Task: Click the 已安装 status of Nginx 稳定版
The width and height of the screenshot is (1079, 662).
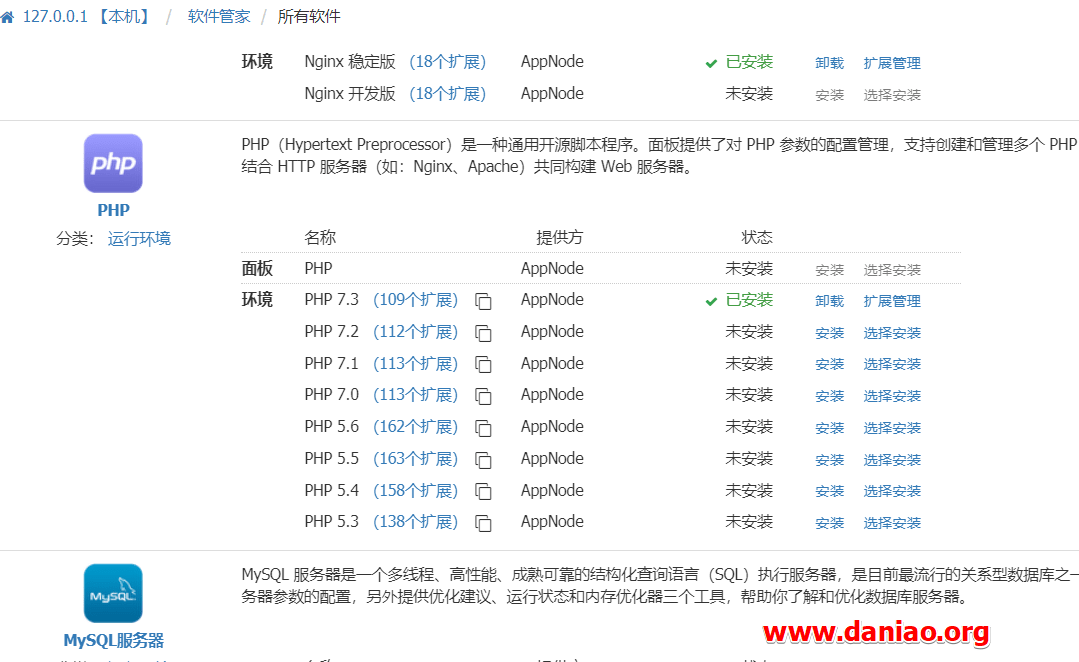Action: click(x=749, y=62)
